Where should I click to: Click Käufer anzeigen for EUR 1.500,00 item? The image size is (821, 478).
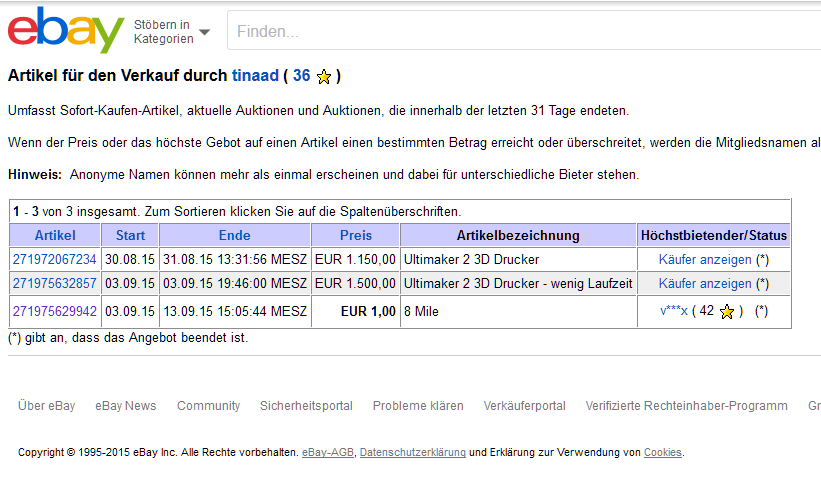(x=705, y=283)
